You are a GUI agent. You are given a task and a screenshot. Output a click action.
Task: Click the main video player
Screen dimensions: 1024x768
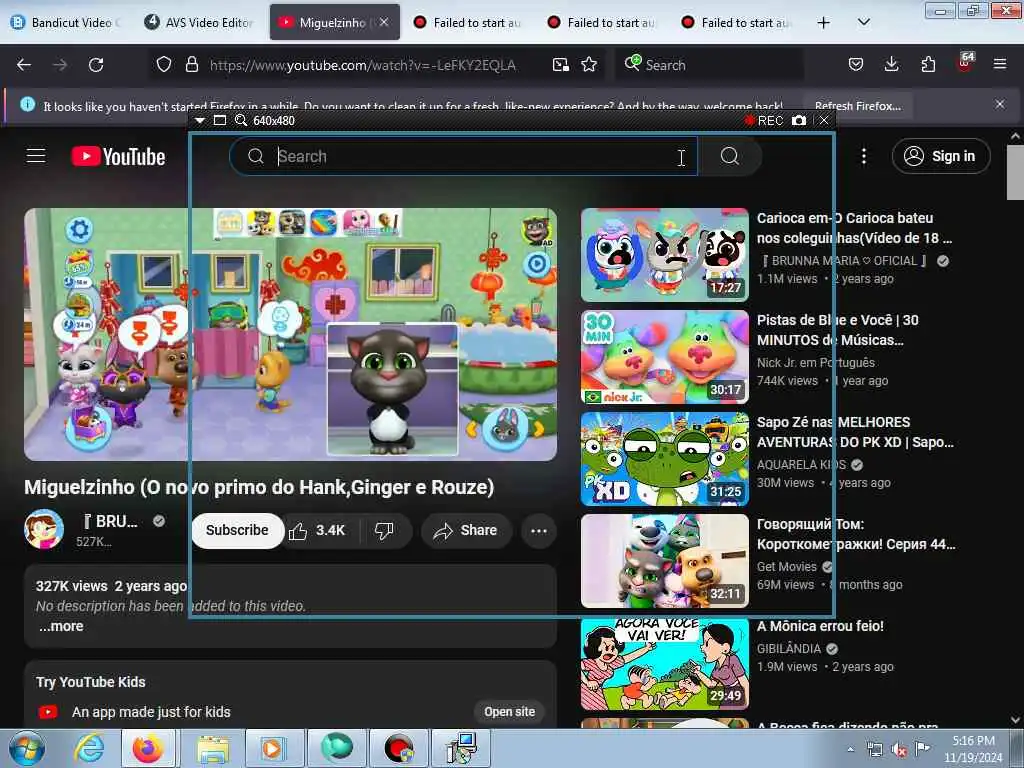pos(291,334)
